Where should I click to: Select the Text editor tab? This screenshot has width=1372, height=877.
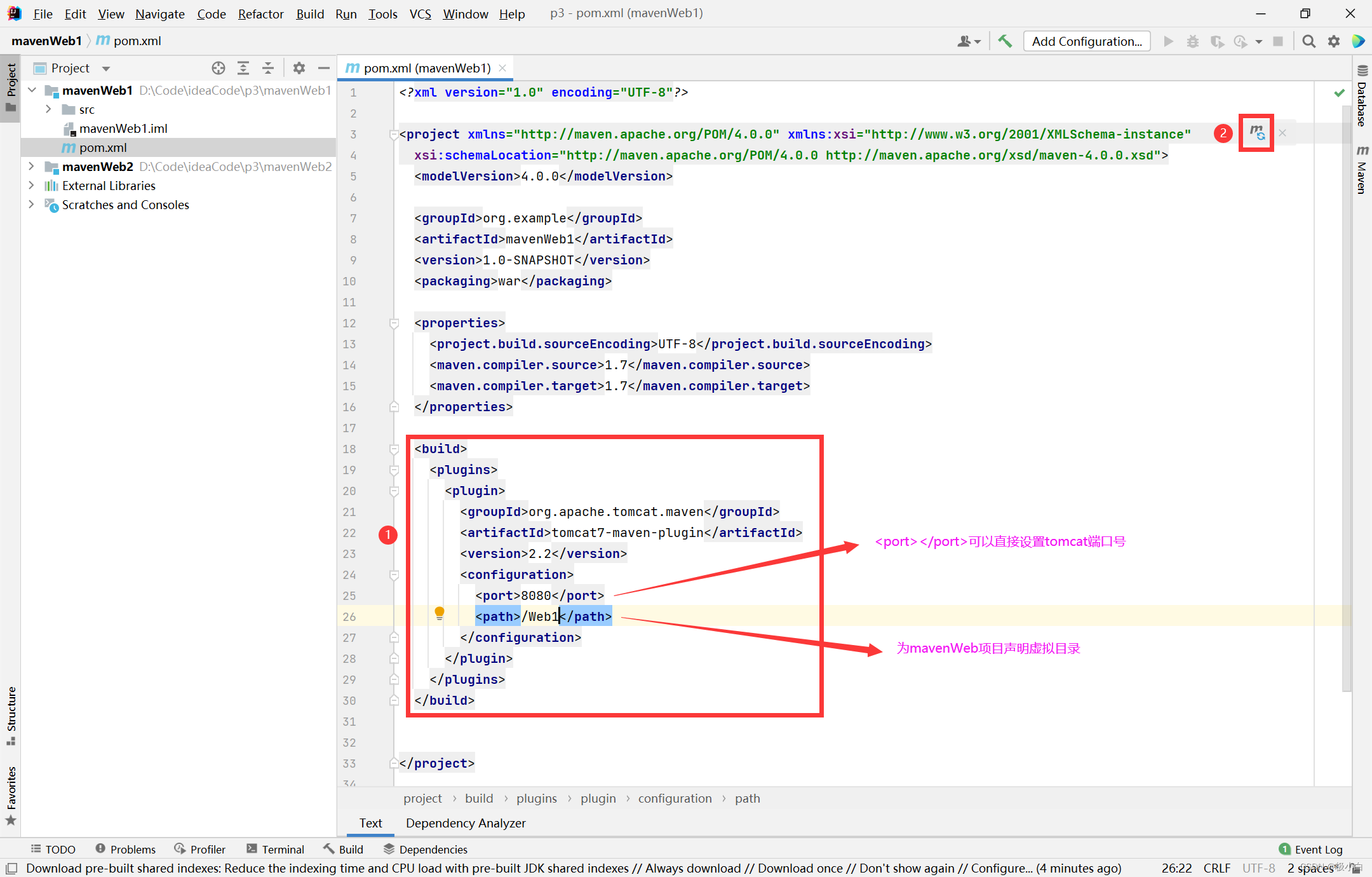coord(371,823)
